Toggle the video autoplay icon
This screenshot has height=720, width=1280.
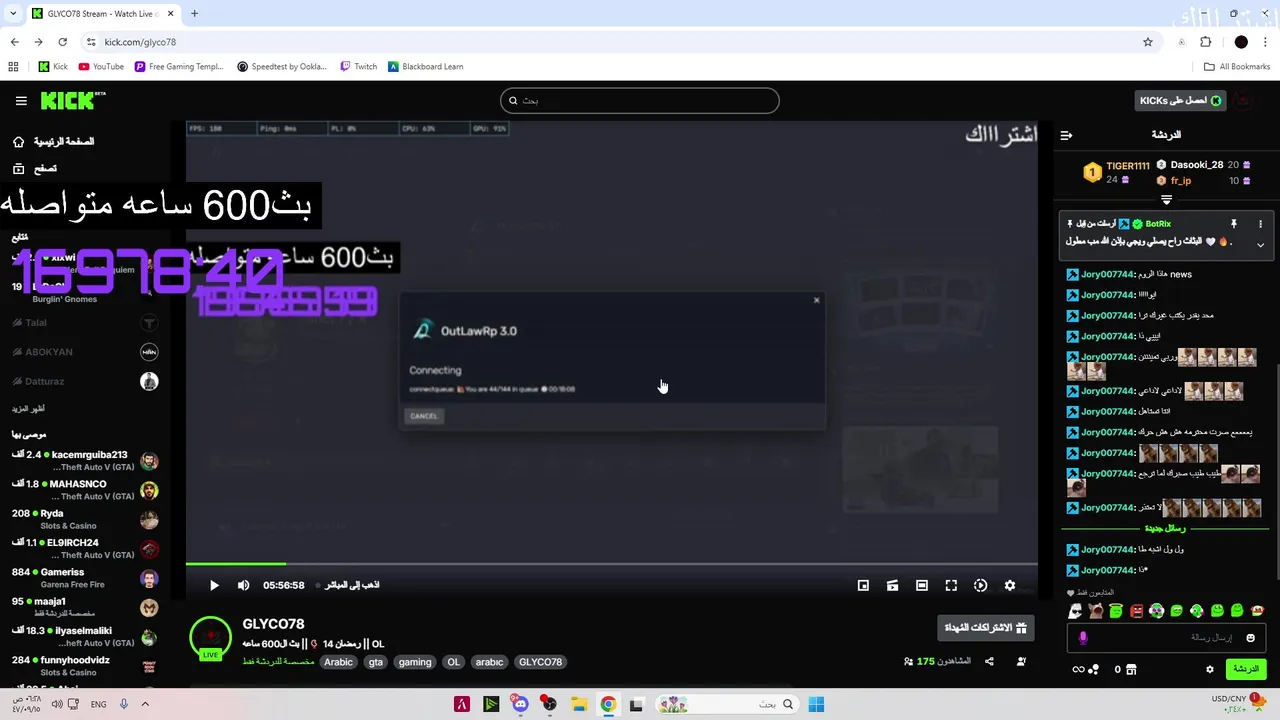click(980, 585)
